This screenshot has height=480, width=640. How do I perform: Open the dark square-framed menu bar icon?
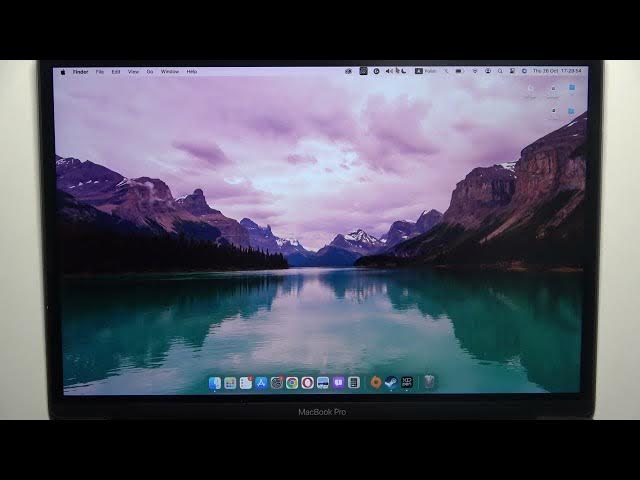pos(363,71)
